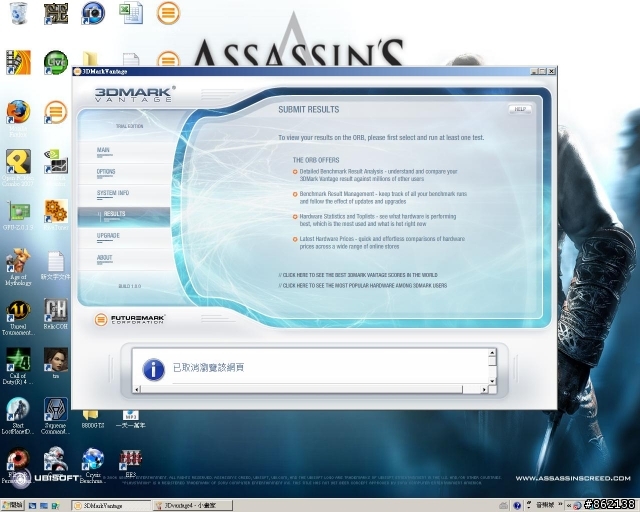Select the film-strip video shortcut icon
The image size is (640, 512).
click(x=18, y=62)
